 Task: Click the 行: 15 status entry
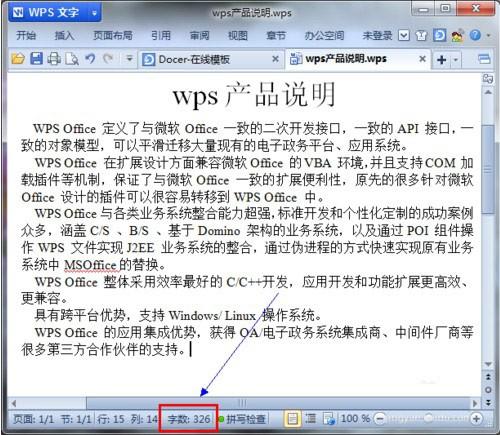(111, 419)
